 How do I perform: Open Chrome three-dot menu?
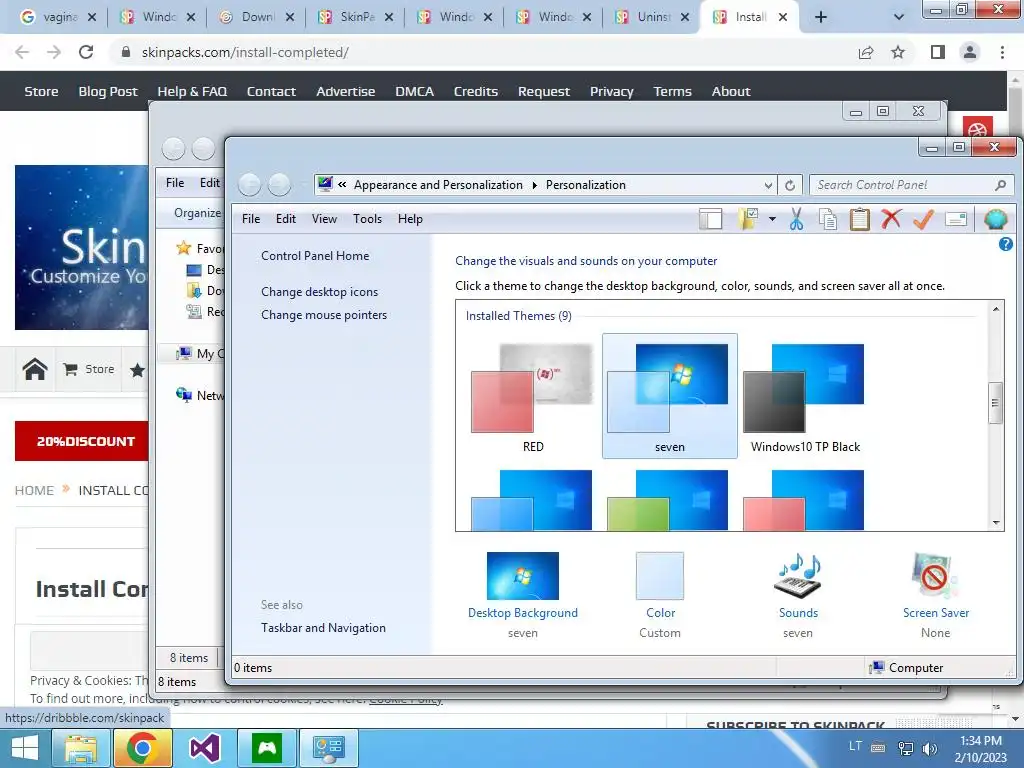pyautogui.click(x=1002, y=52)
